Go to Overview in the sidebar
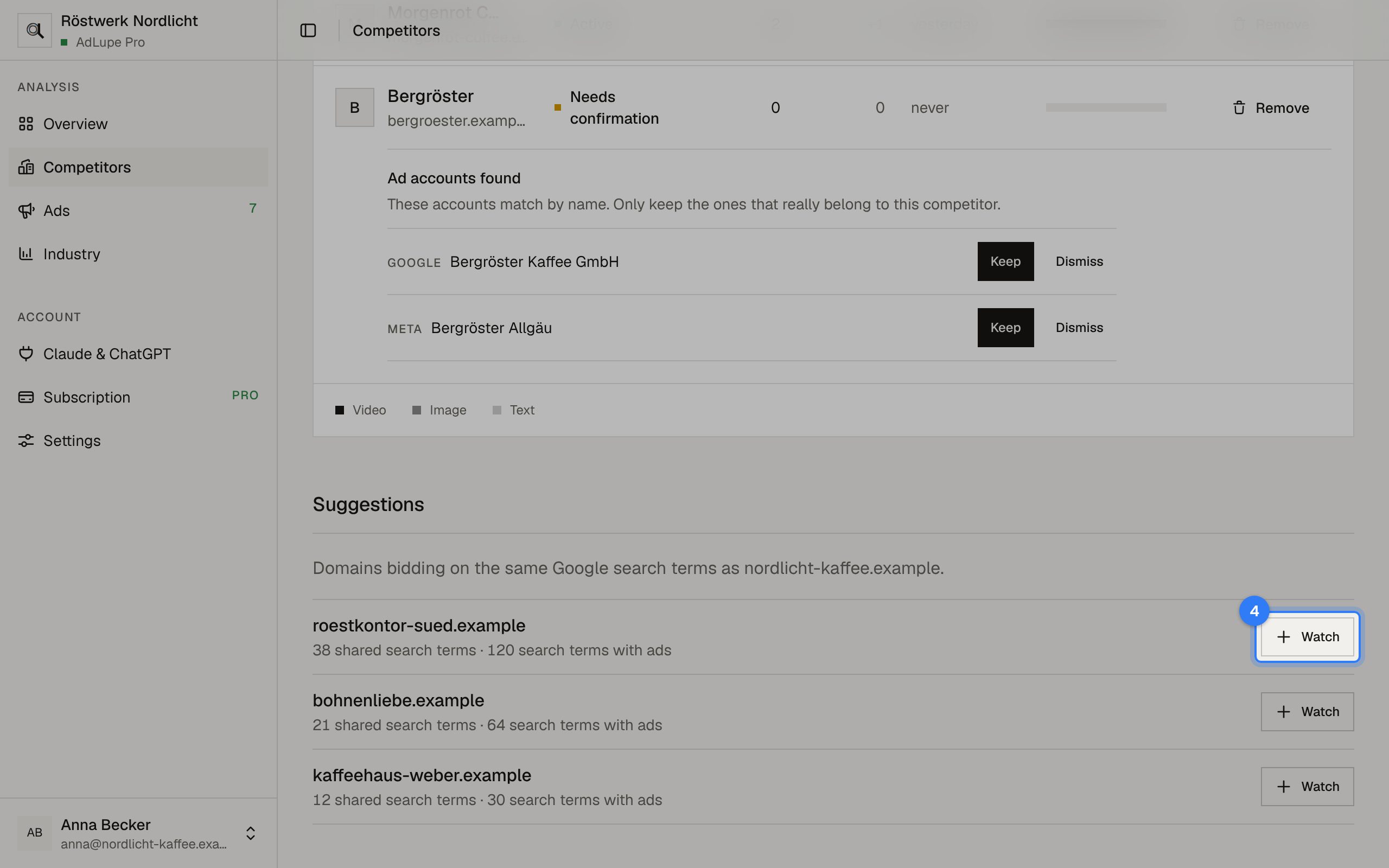This screenshot has height=868, width=1389. (138, 124)
